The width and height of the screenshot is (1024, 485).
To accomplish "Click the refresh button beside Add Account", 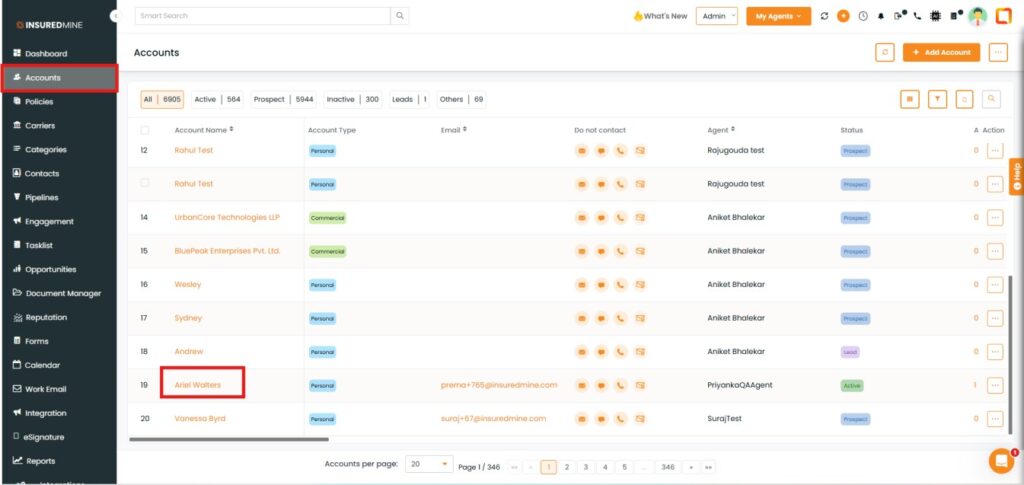I will pyautogui.click(x=884, y=52).
